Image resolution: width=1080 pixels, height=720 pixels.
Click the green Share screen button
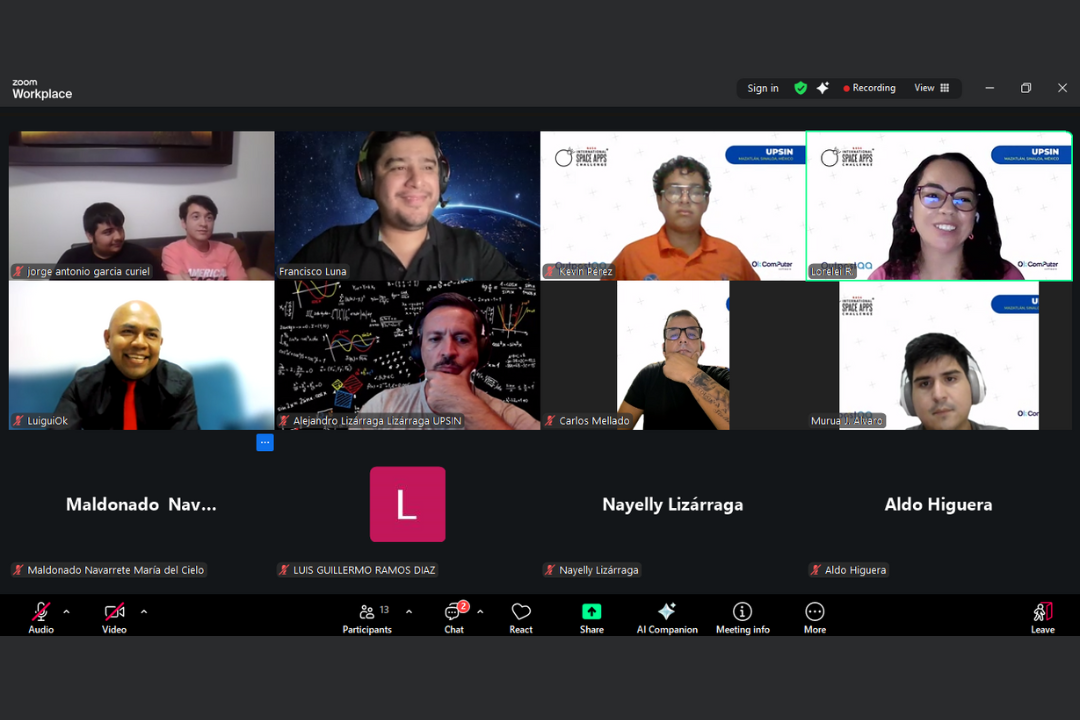[x=592, y=617]
